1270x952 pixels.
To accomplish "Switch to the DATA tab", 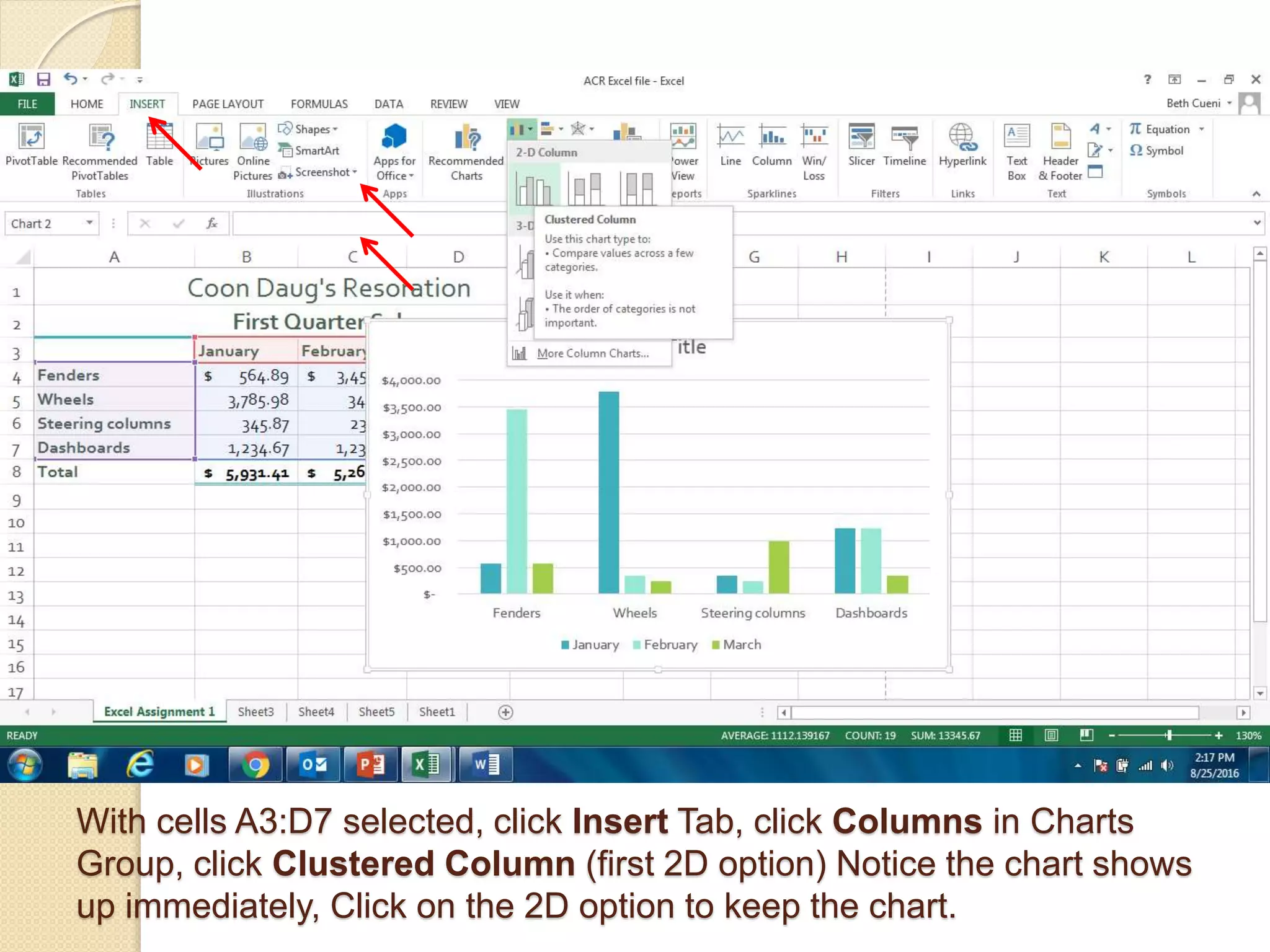I will [x=389, y=104].
